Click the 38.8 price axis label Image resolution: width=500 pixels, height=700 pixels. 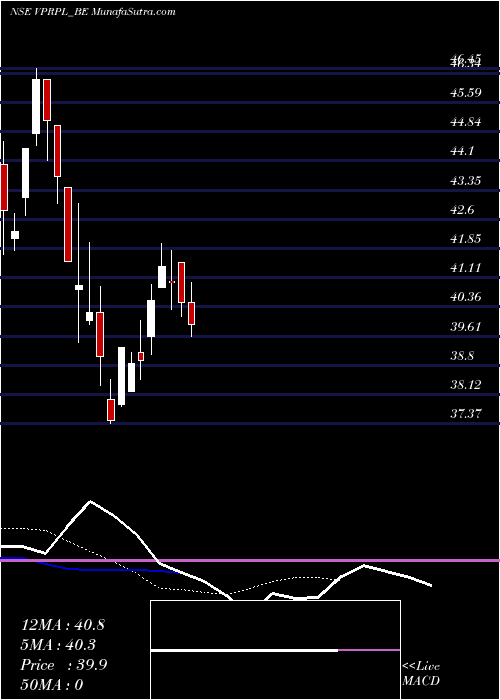point(462,356)
